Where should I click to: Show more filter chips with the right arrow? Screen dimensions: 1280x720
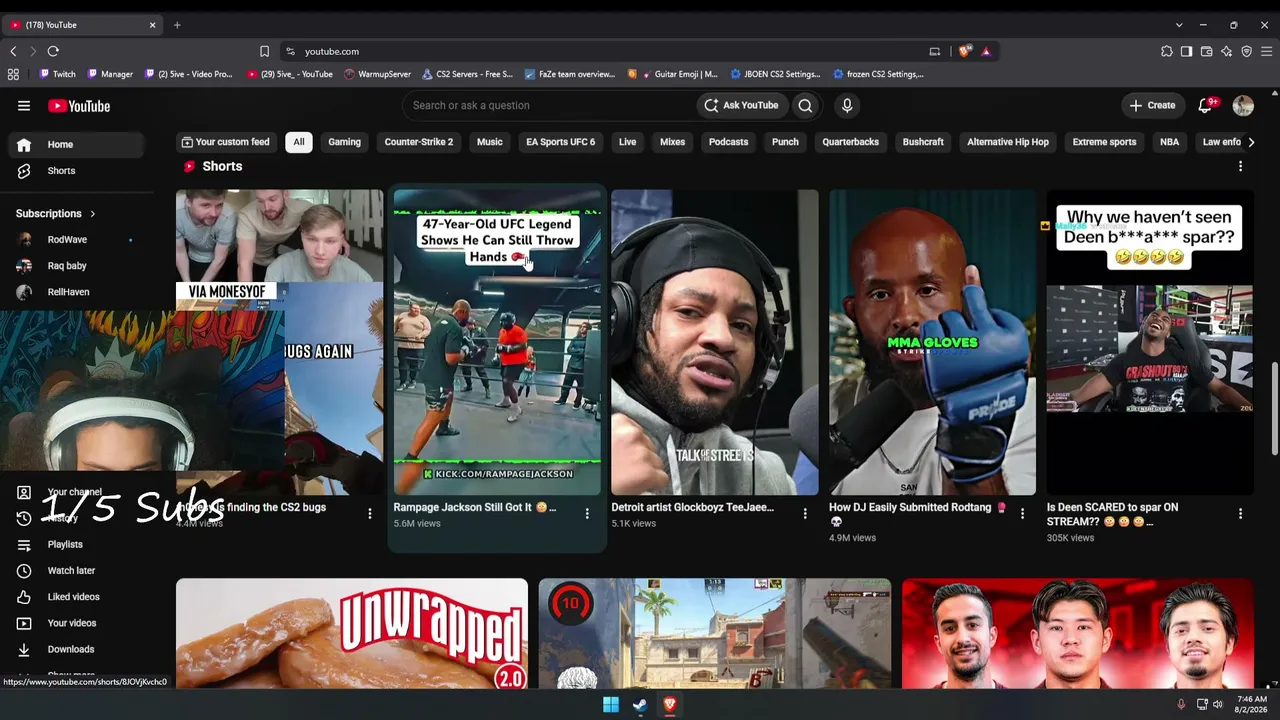click(x=1250, y=142)
